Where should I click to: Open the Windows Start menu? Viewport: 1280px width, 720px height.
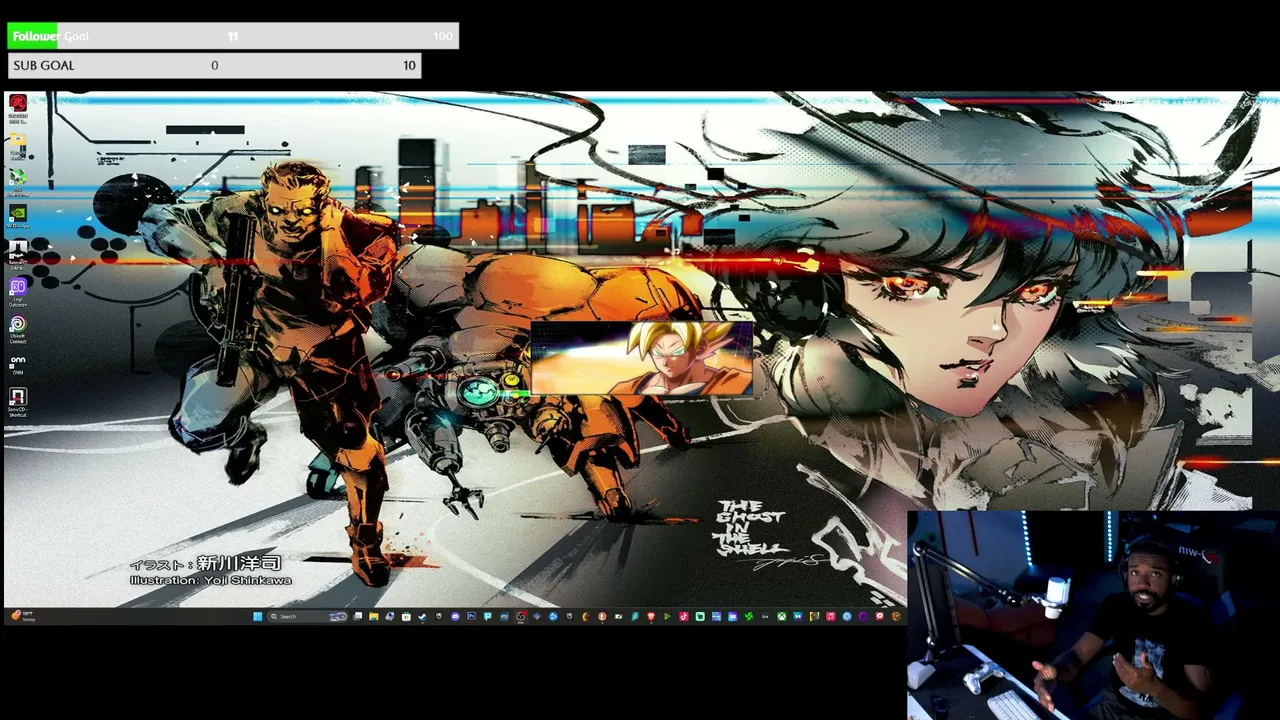click(x=257, y=616)
